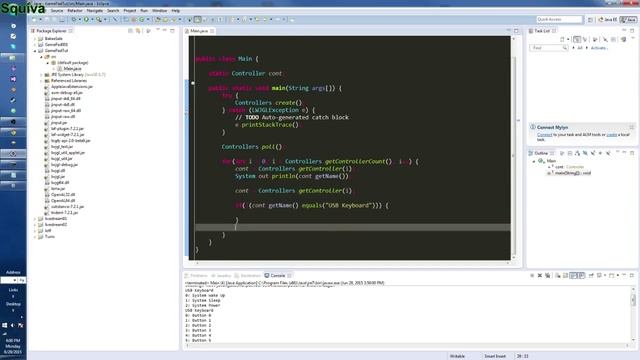Image resolution: width=640 pixels, height=360 pixels.
Task: Click the New file toolbar icon
Action: click(x=34, y=19)
